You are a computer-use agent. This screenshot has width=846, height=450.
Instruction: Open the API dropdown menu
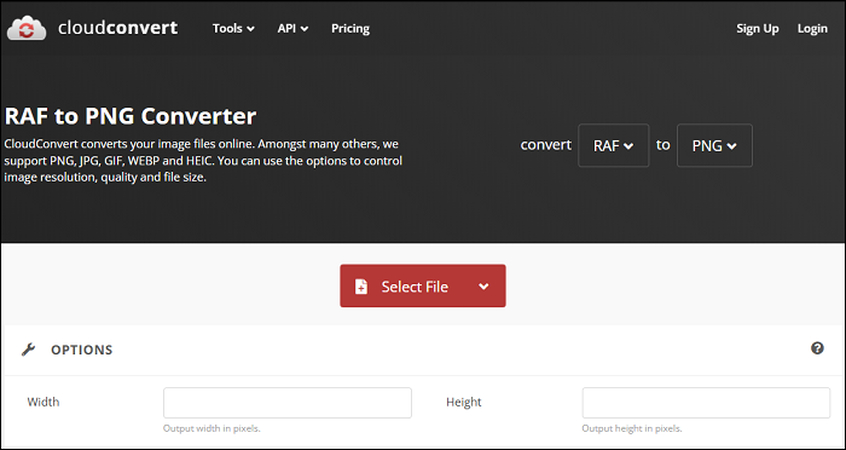[x=292, y=29]
